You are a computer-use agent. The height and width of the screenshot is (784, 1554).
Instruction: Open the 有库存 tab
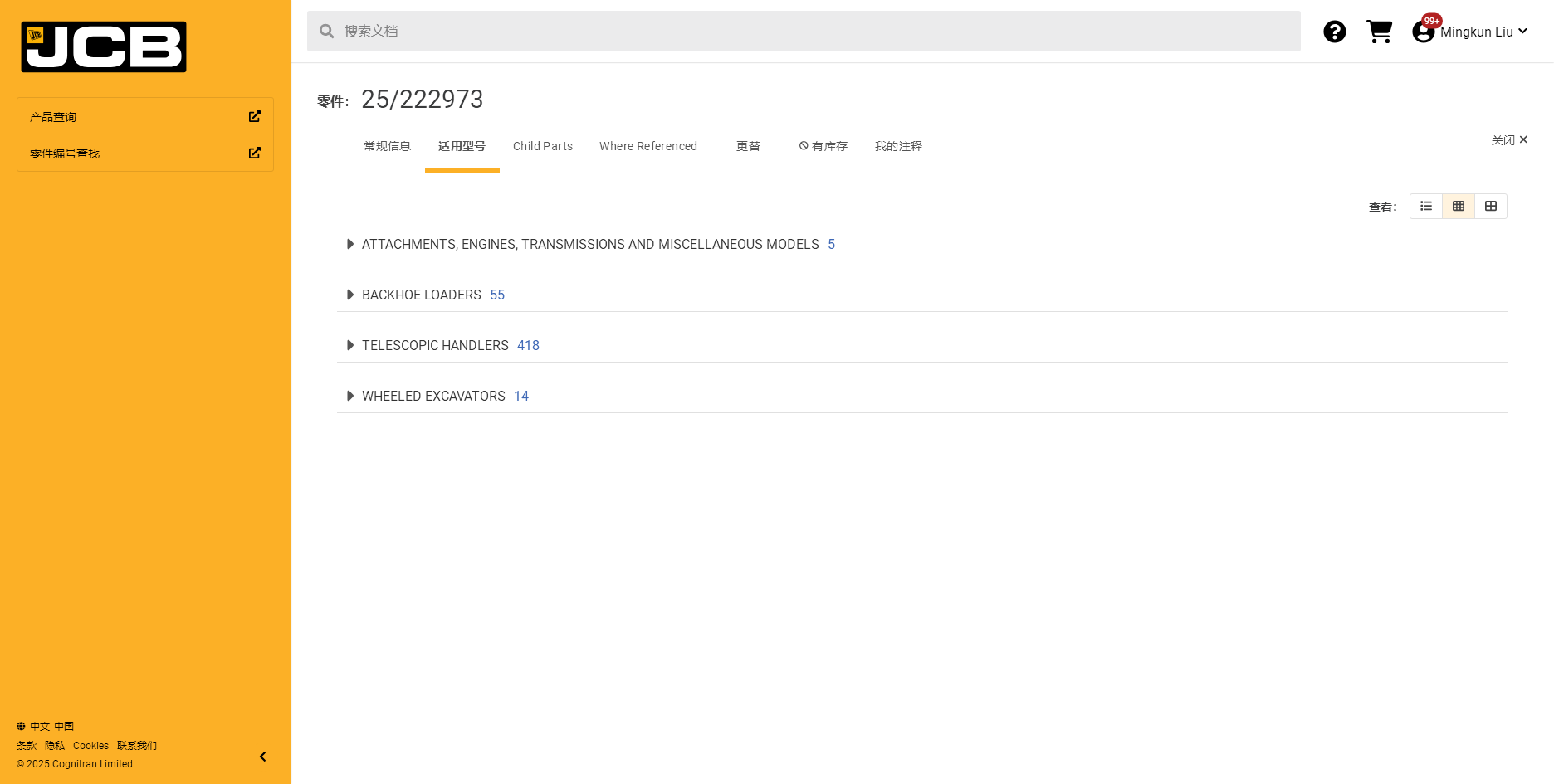pos(823,146)
